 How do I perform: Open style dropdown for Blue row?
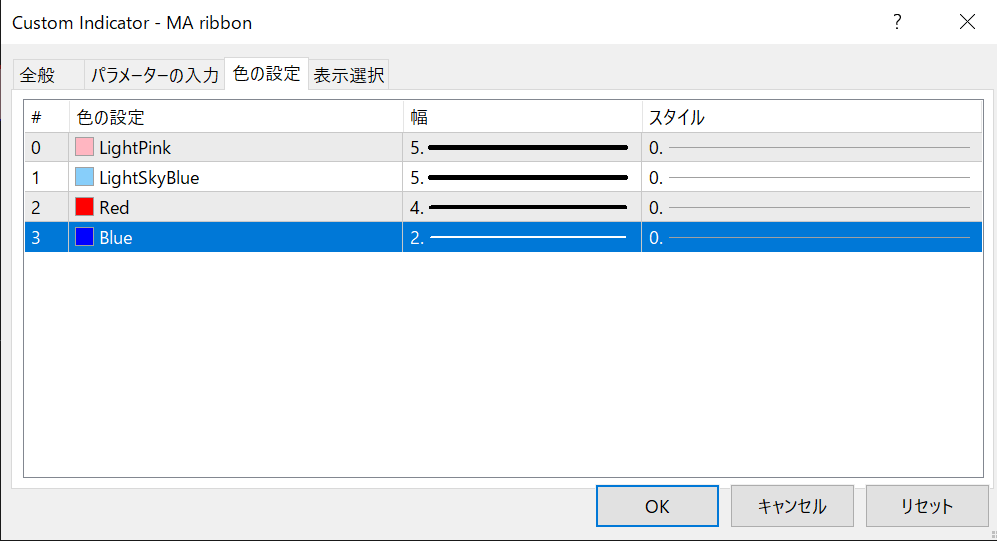click(x=810, y=238)
